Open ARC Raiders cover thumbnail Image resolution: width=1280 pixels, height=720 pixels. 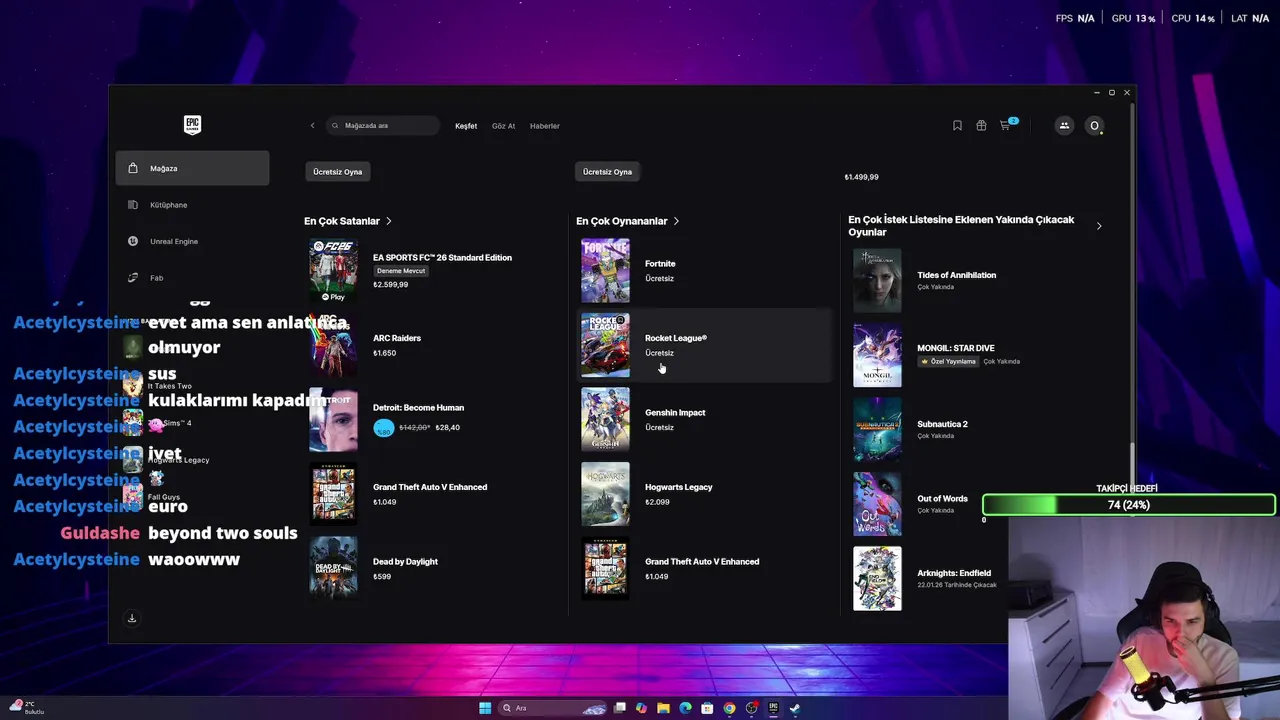point(333,345)
